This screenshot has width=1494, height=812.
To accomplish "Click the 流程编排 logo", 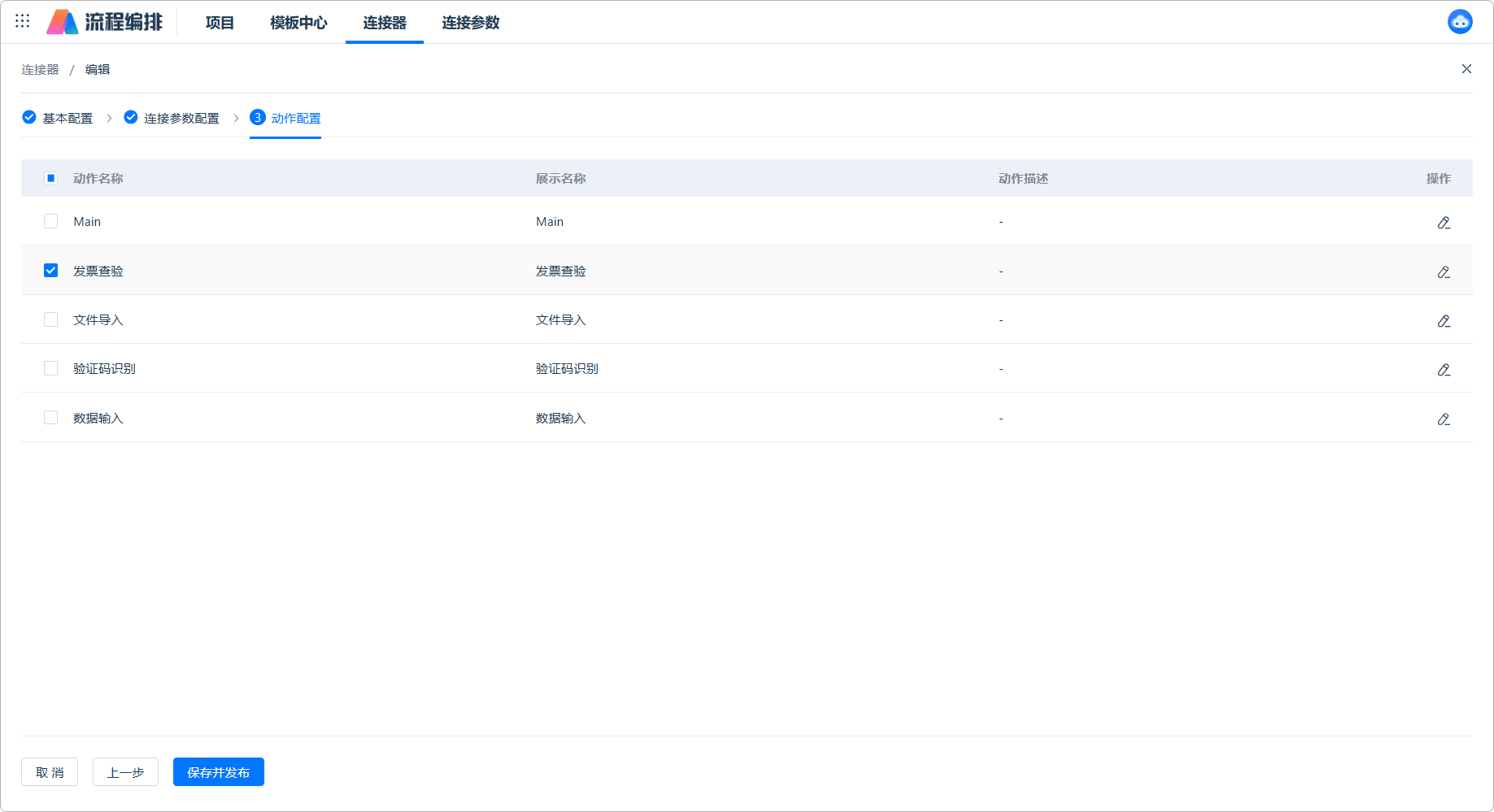I will tap(105, 22).
